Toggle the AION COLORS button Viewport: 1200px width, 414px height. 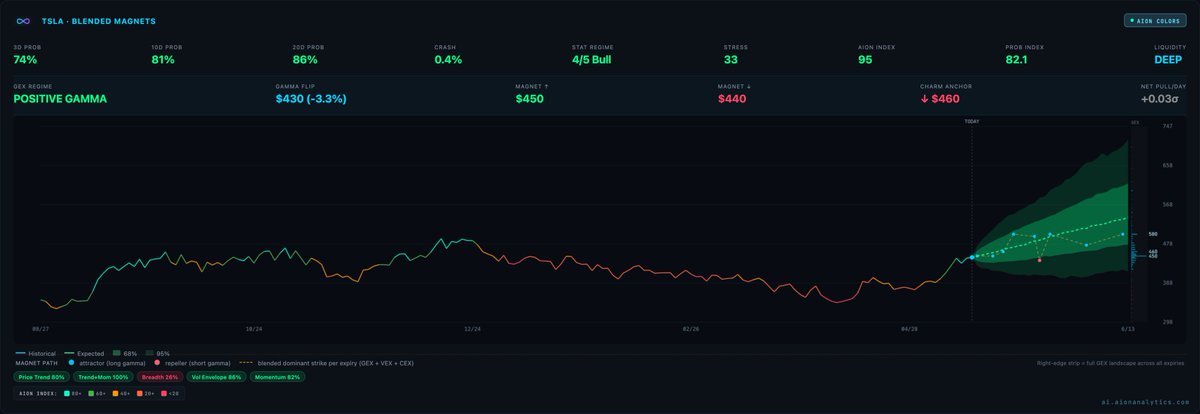pos(1153,20)
